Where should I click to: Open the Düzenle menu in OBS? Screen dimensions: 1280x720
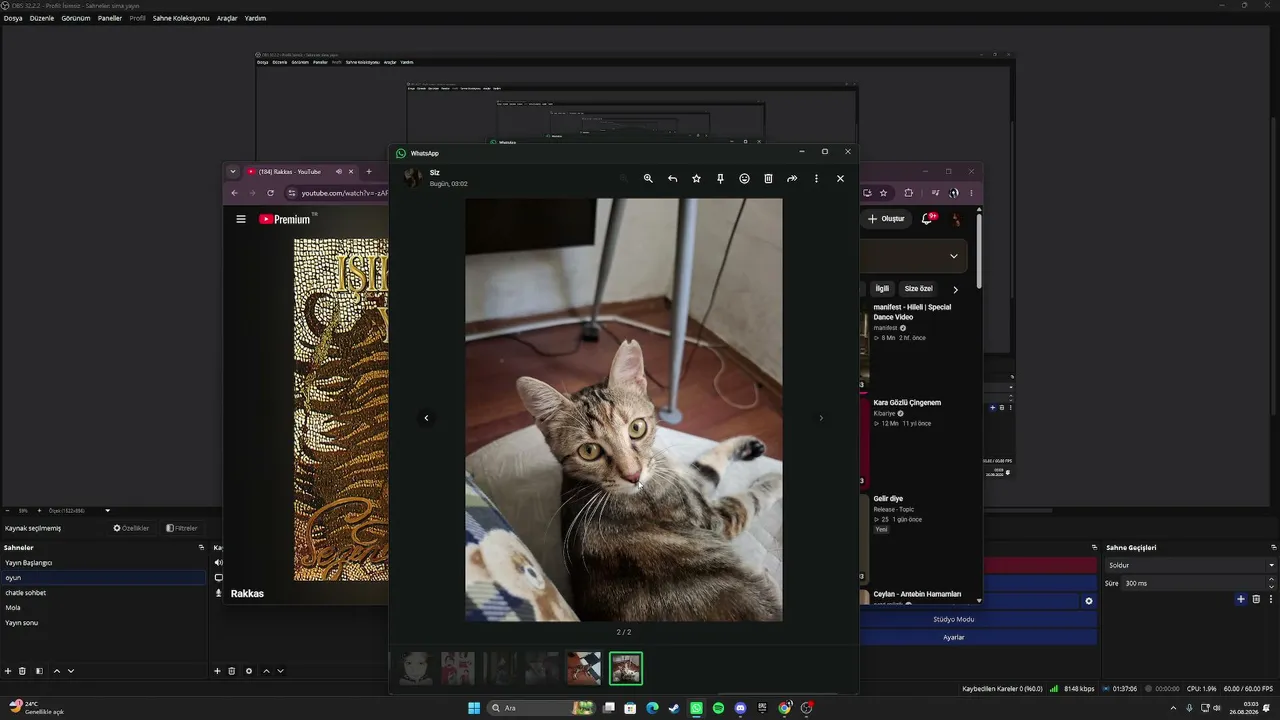point(42,18)
